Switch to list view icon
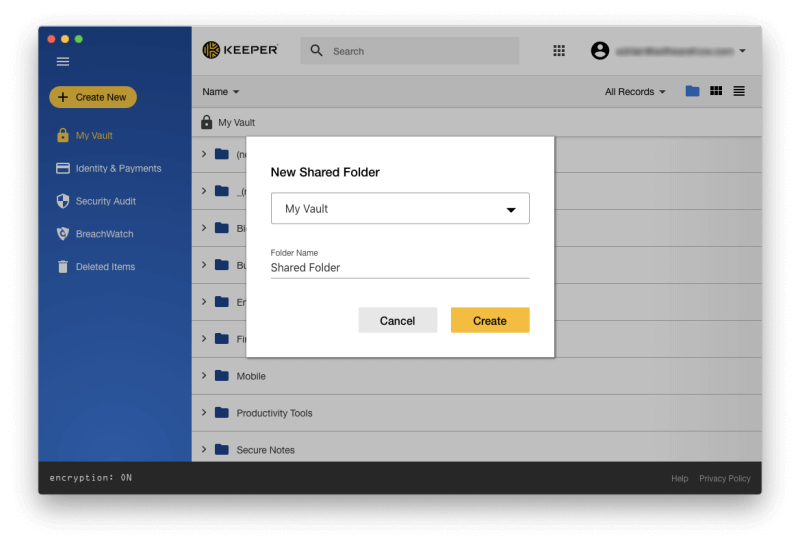The height and width of the screenshot is (545, 800). (739, 91)
